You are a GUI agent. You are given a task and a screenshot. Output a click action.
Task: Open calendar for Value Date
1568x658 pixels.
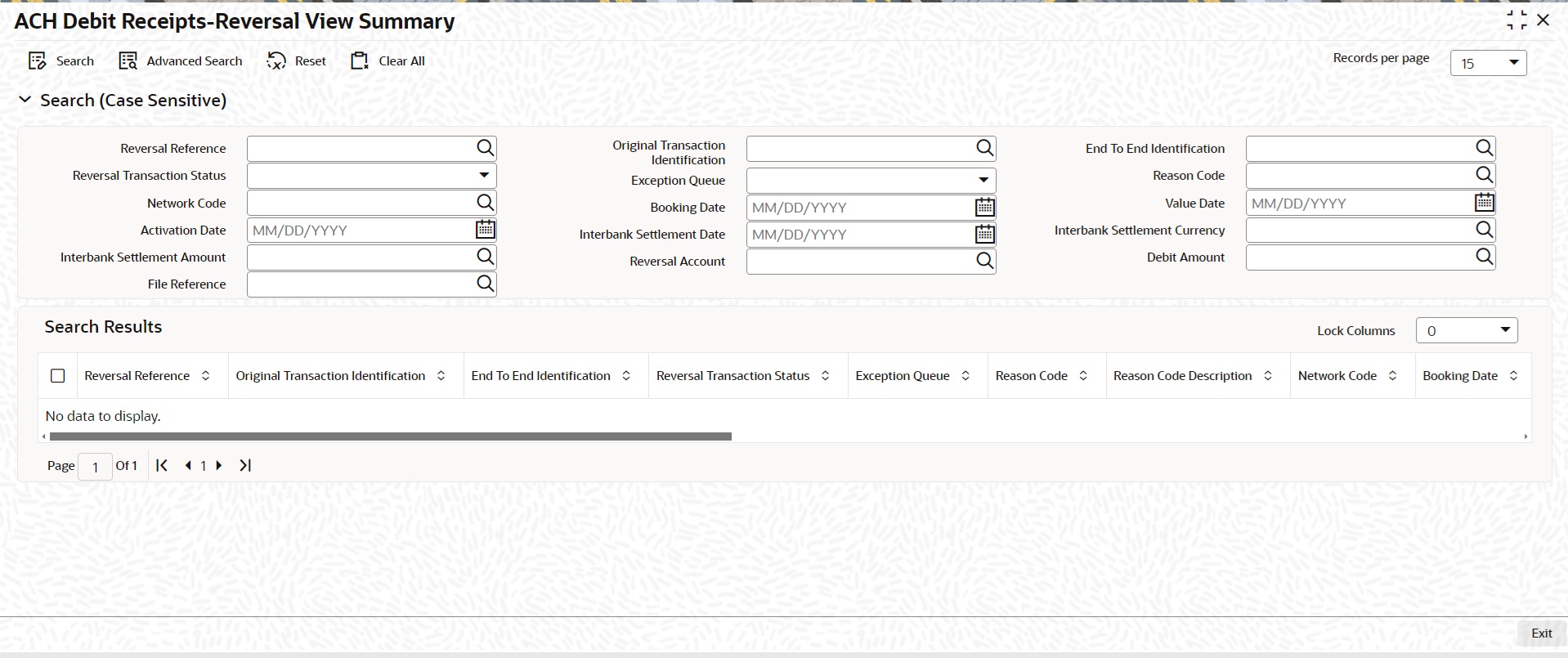click(1485, 203)
